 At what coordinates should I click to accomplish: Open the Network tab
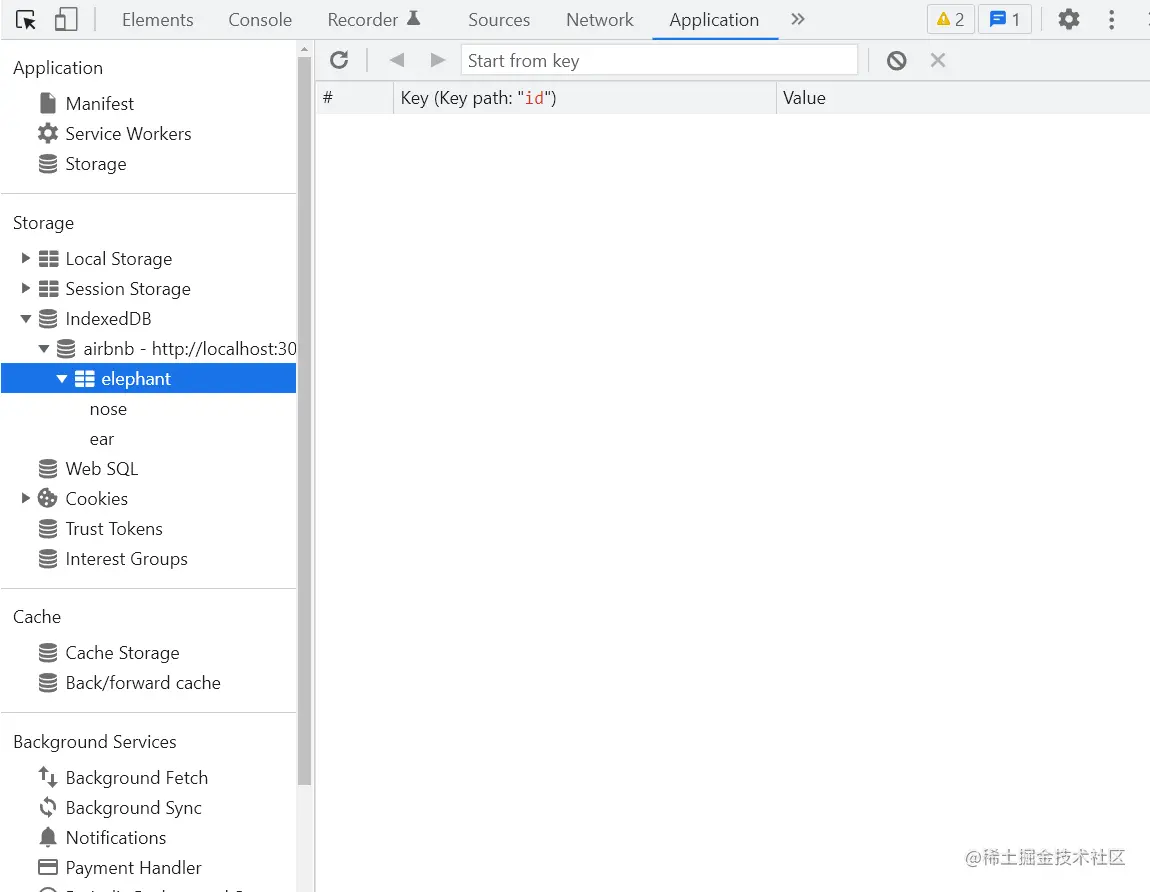pyautogui.click(x=599, y=20)
